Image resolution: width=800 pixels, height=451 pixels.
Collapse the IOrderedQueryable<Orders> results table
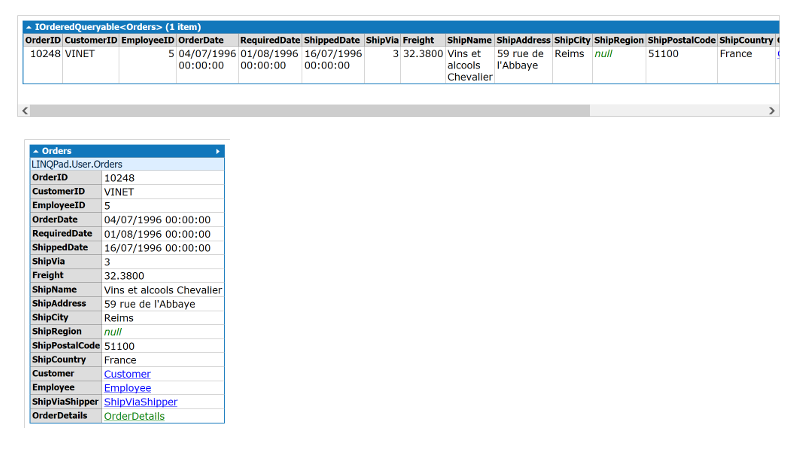tap(29, 26)
